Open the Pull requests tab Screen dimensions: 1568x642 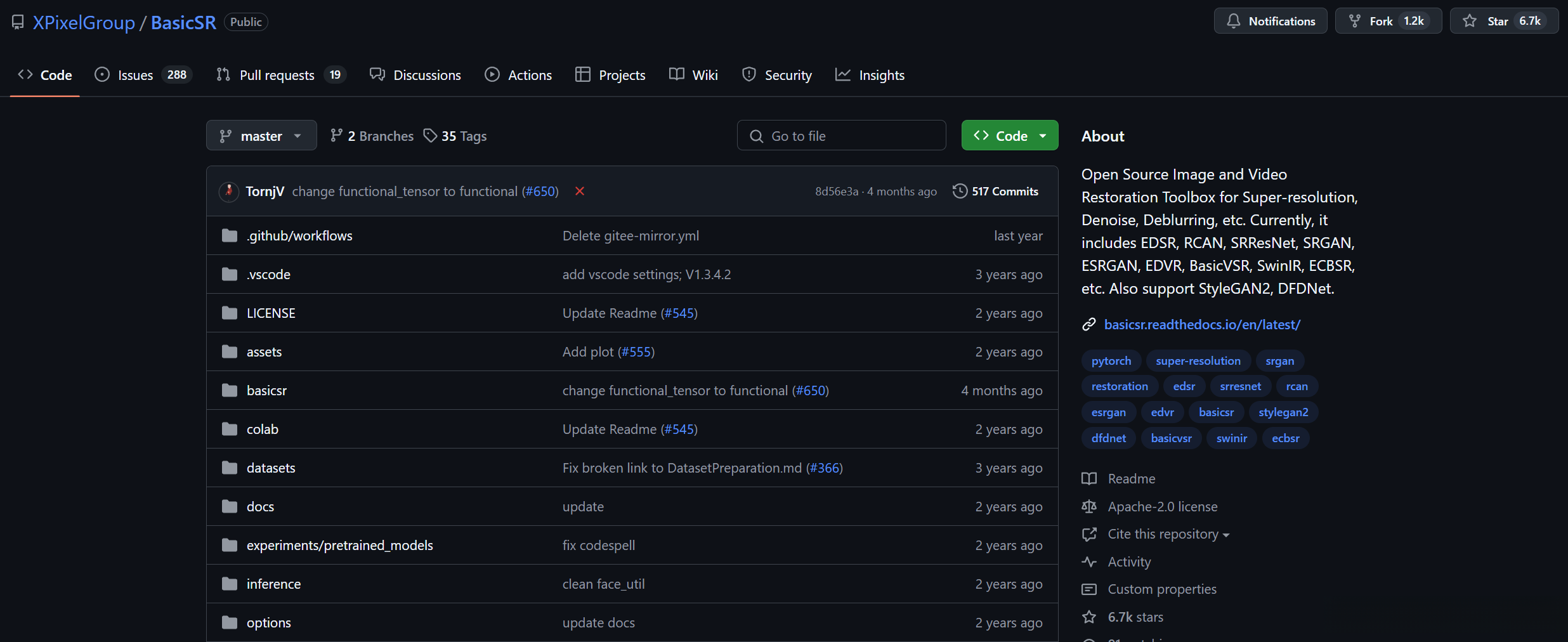(277, 75)
